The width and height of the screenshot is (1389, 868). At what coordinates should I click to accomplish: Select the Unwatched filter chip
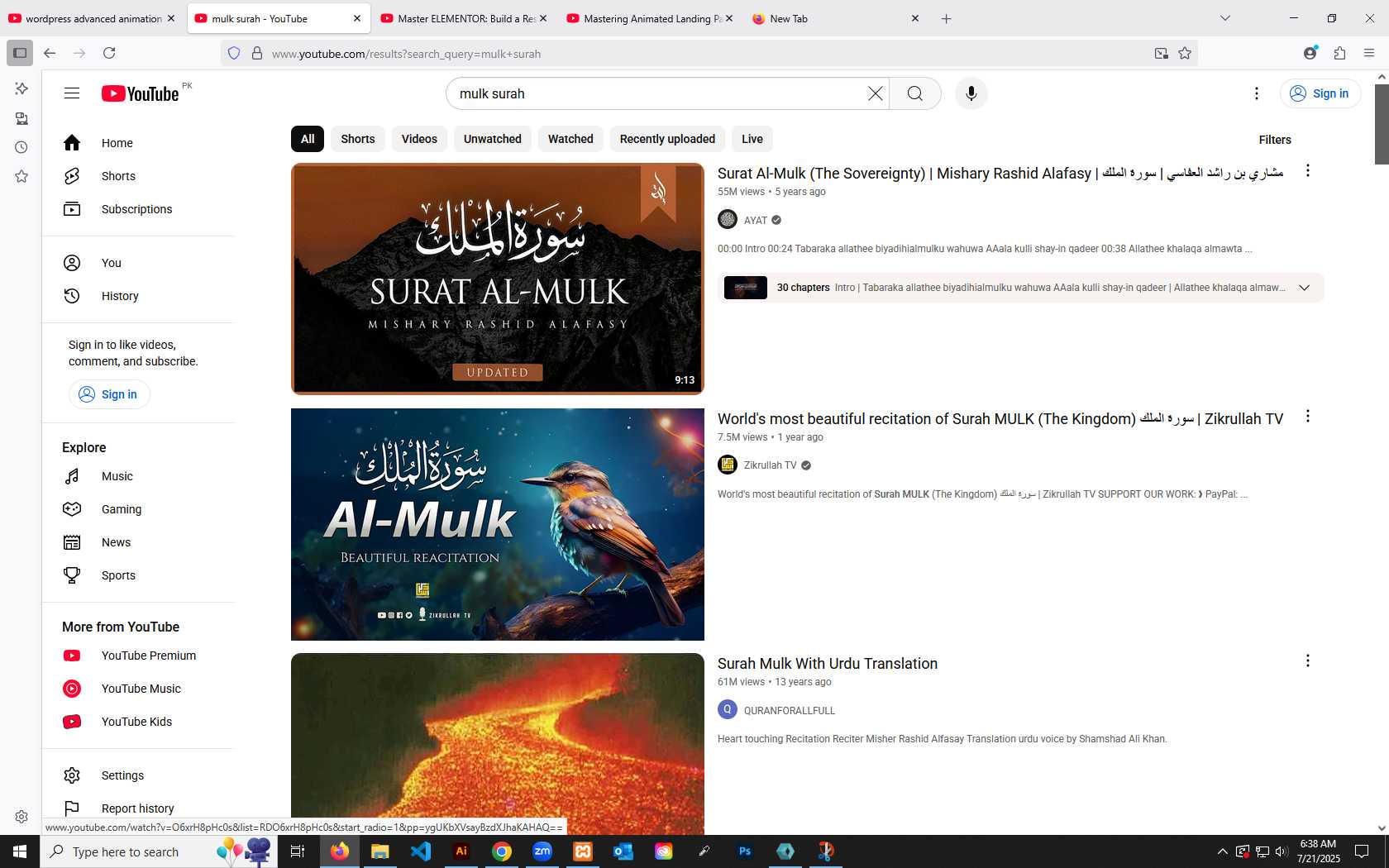click(492, 139)
